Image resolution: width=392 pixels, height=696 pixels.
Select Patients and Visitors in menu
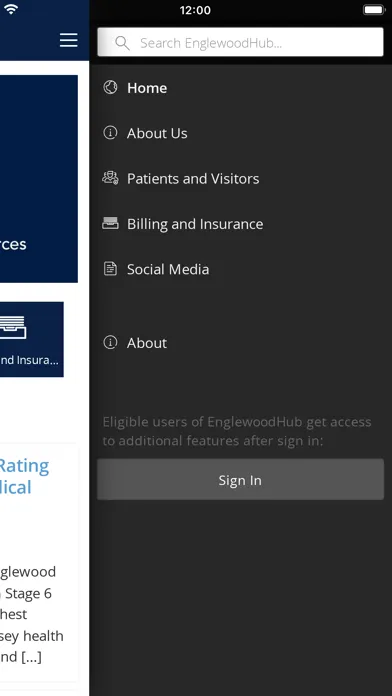pos(241,178)
